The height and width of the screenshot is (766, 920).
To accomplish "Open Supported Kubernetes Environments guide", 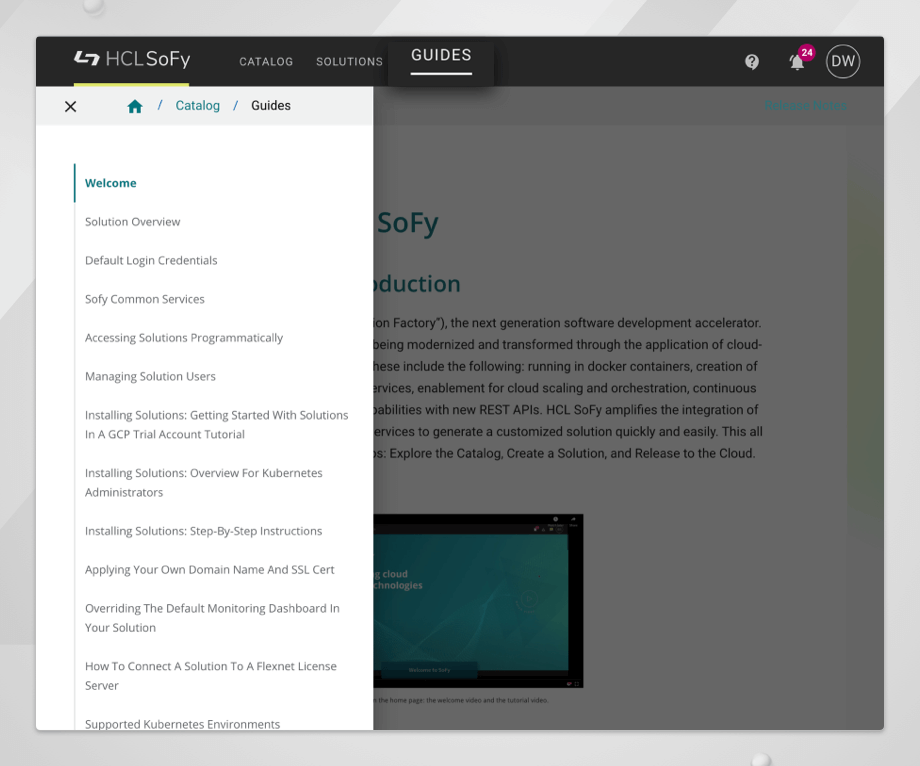I will pos(182,723).
